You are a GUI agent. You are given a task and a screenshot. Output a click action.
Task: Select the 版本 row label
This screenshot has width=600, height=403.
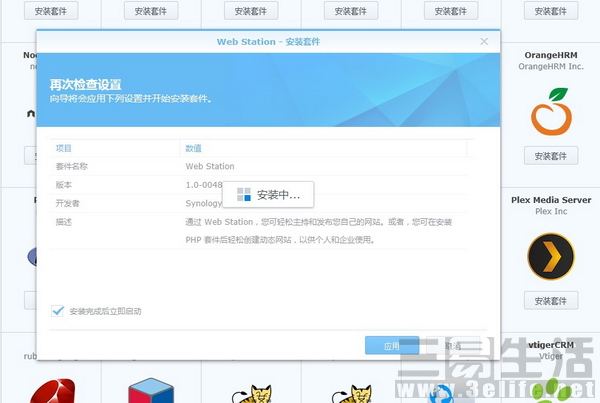click(64, 185)
